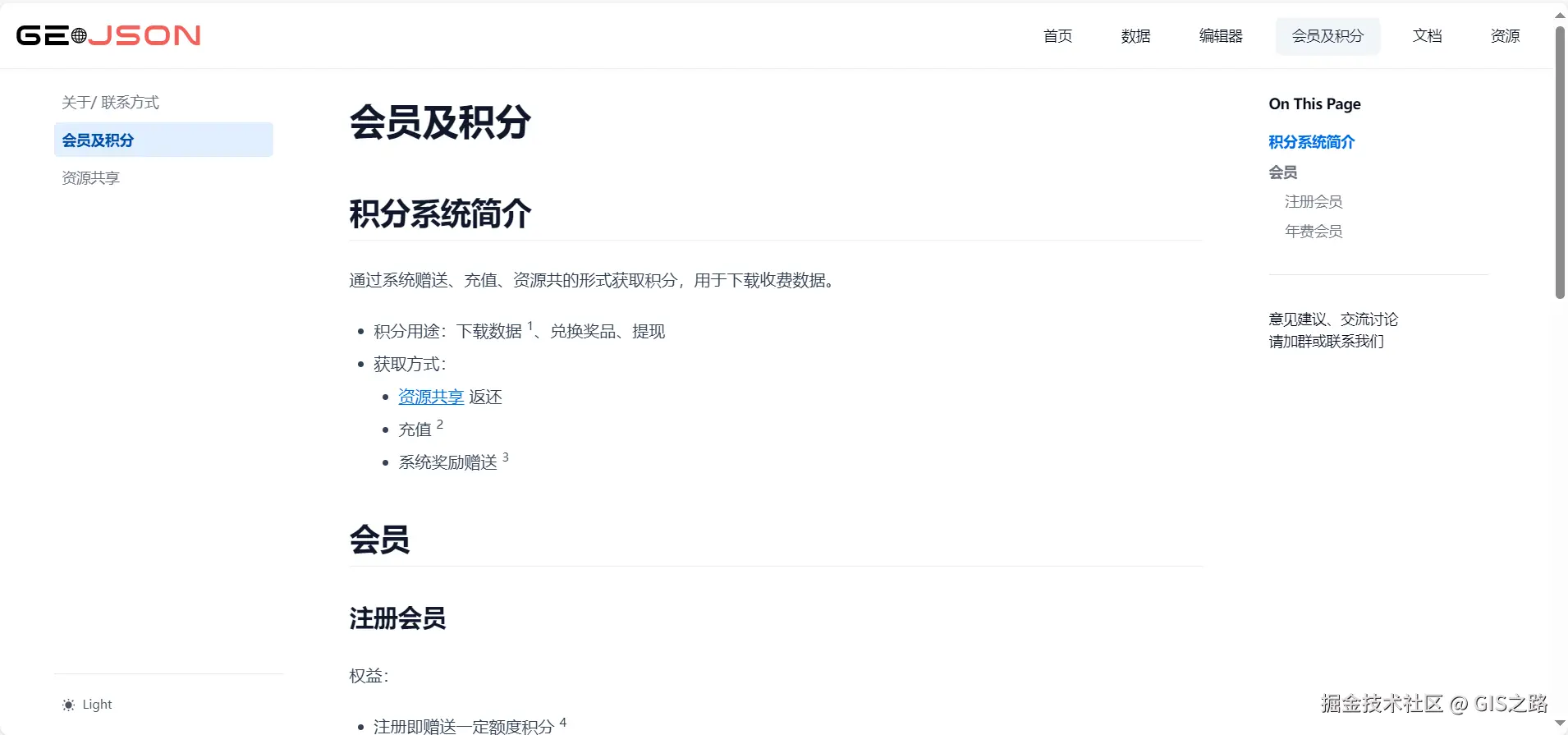Click footnote 3 after 系统奖励赠送
The image size is (1568, 735).
pyautogui.click(x=506, y=457)
